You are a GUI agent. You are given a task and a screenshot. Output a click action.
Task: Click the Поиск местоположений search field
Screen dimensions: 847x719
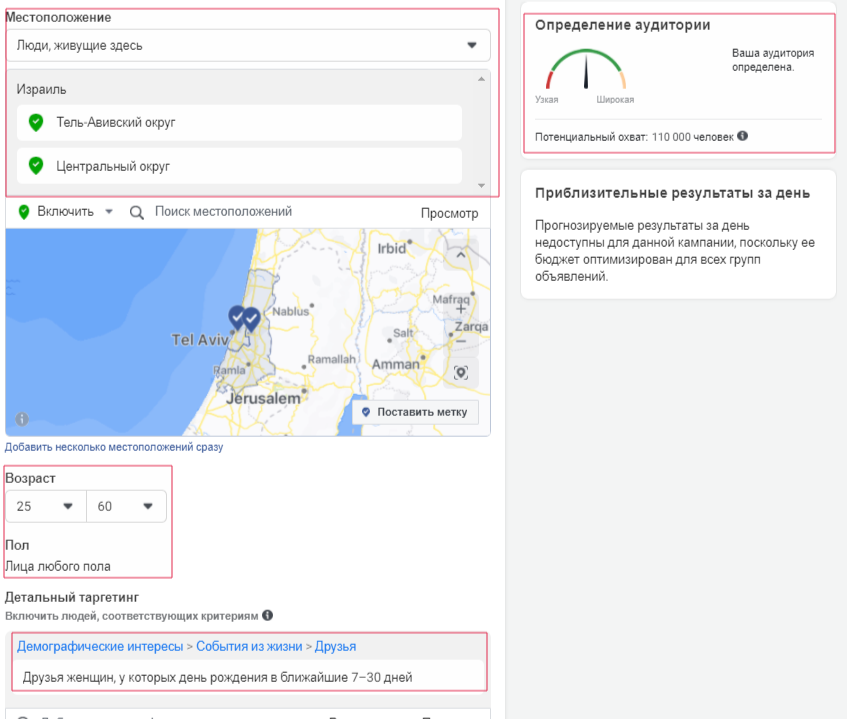224,212
